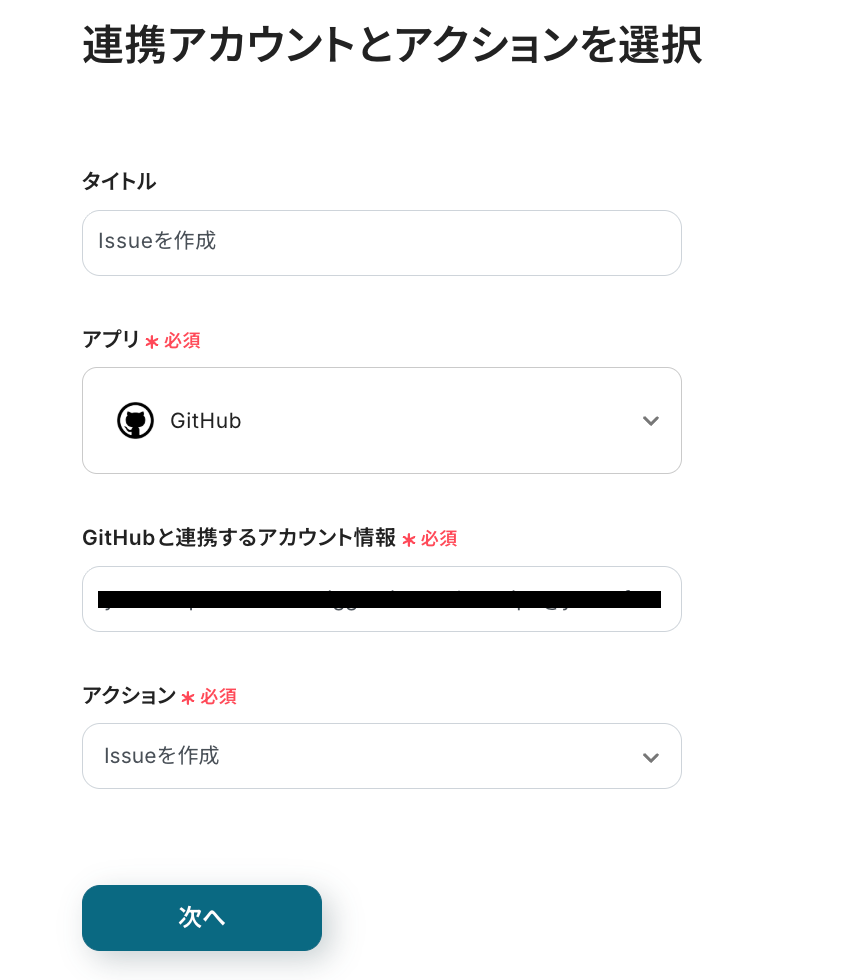Image resolution: width=844 pixels, height=980 pixels.
Task: Click the アクション field label
Action: 129,695
